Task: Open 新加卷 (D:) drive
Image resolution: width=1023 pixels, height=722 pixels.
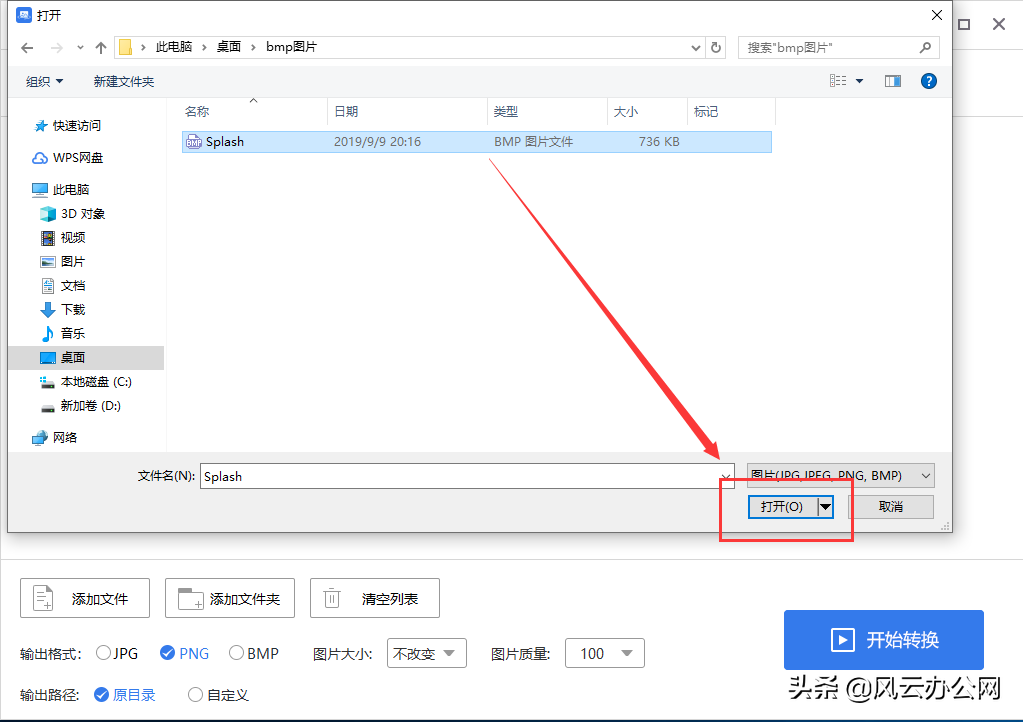Action: point(80,406)
